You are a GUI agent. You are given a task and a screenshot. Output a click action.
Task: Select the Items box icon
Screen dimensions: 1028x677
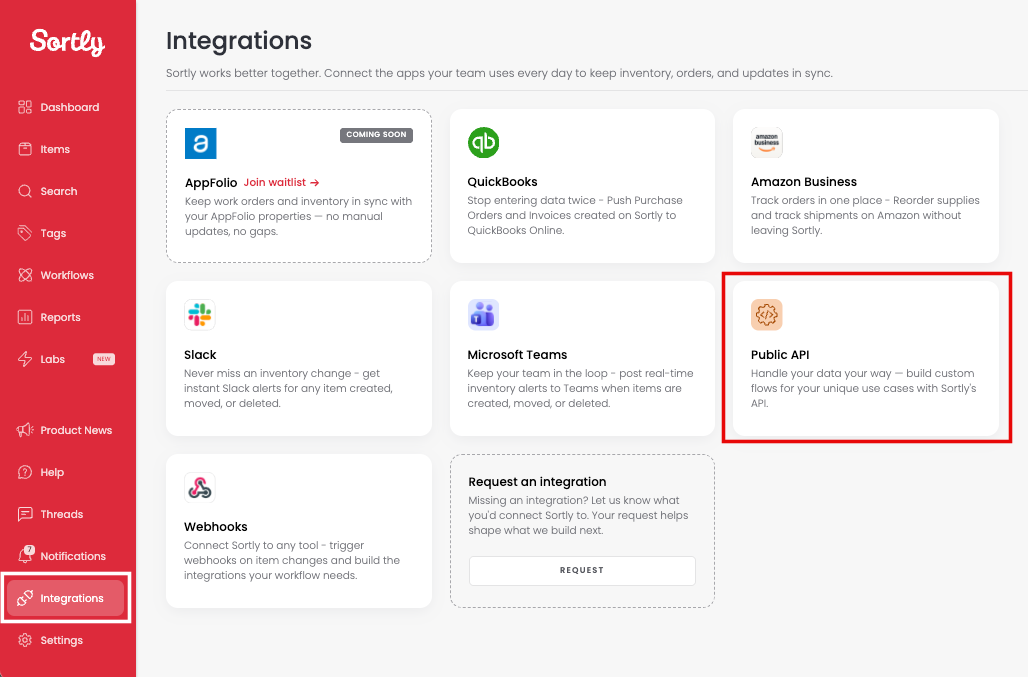[25, 149]
